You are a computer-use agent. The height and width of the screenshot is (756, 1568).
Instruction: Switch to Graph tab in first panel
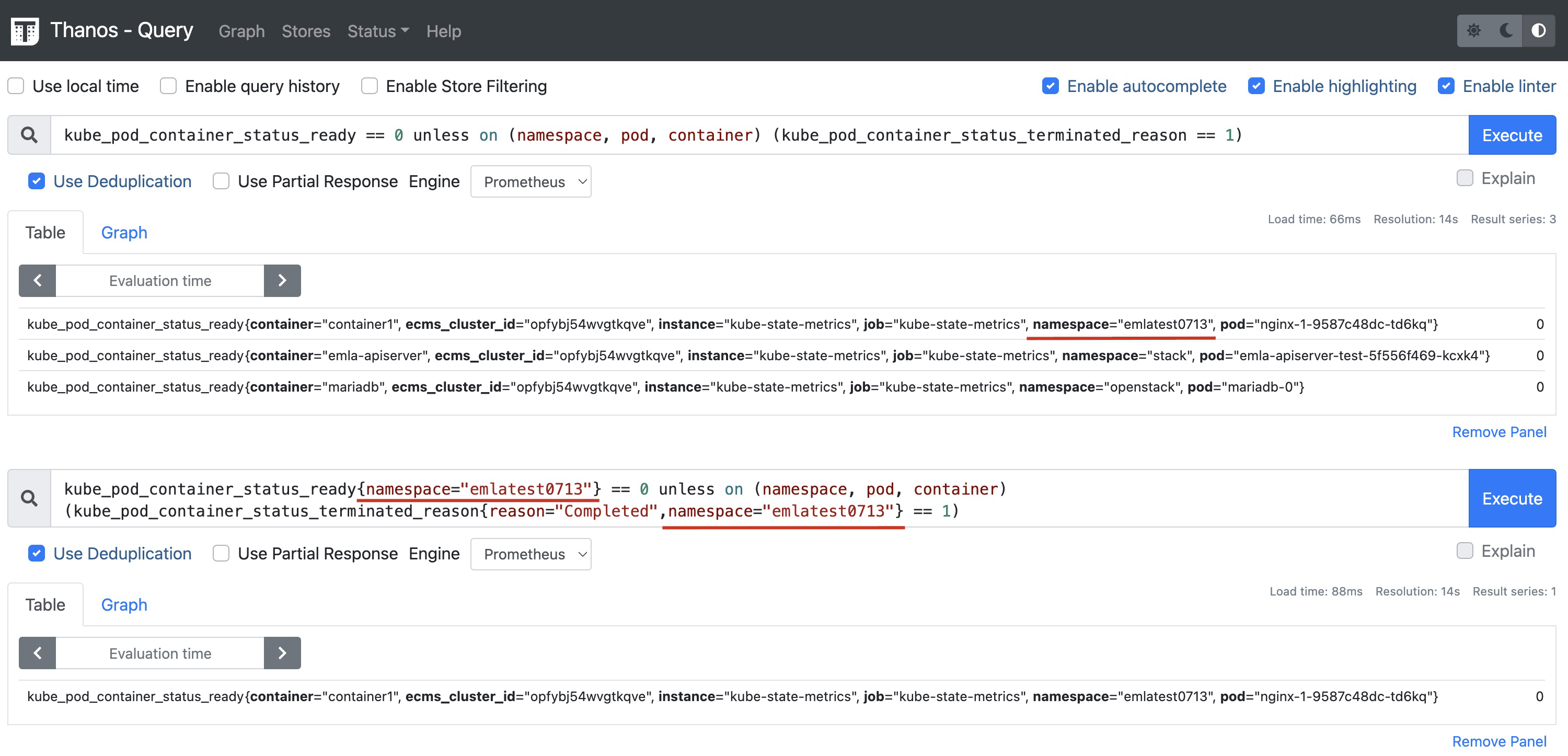coord(124,233)
